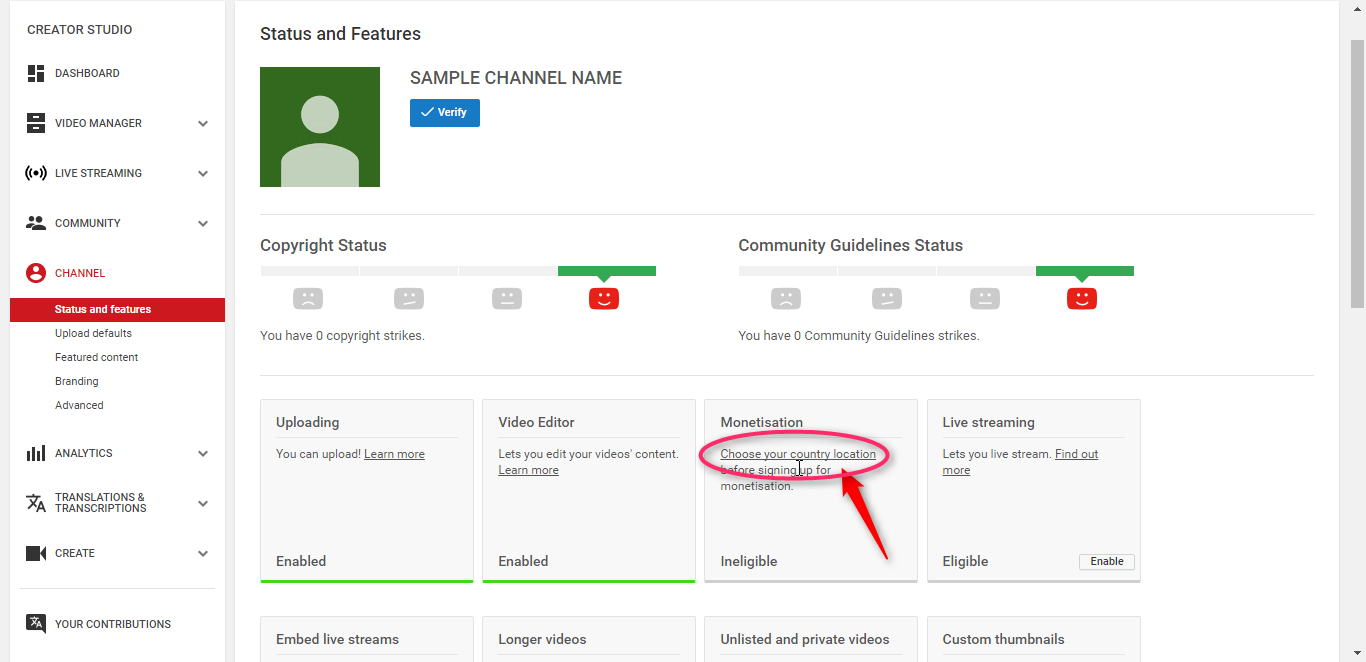This screenshot has height=662, width=1366.
Task: Click the Custom thumbnails card title
Action: pyautogui.click(x=1003, y=639)
